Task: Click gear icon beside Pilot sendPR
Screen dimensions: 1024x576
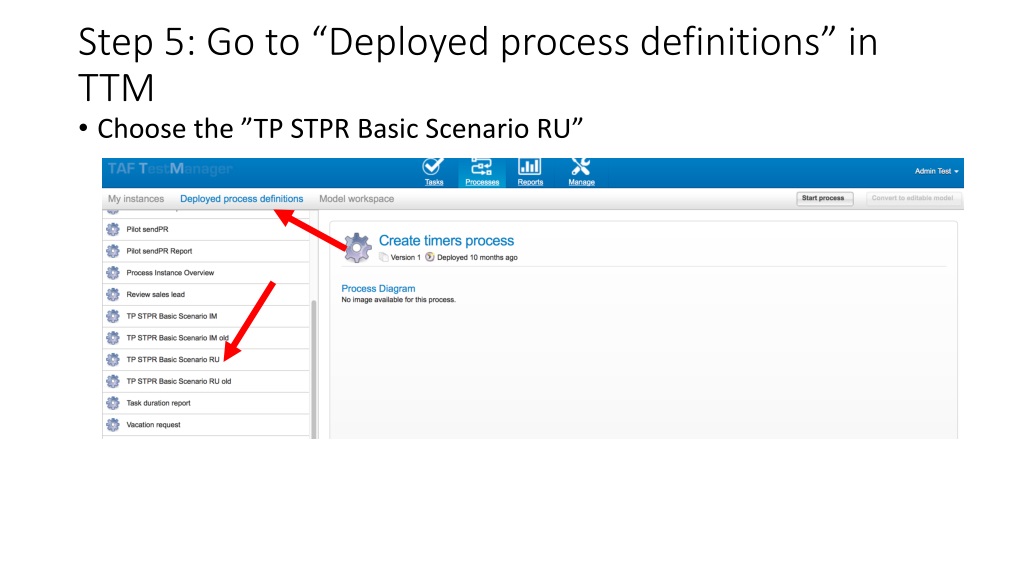Action: [x=113, y=229]
